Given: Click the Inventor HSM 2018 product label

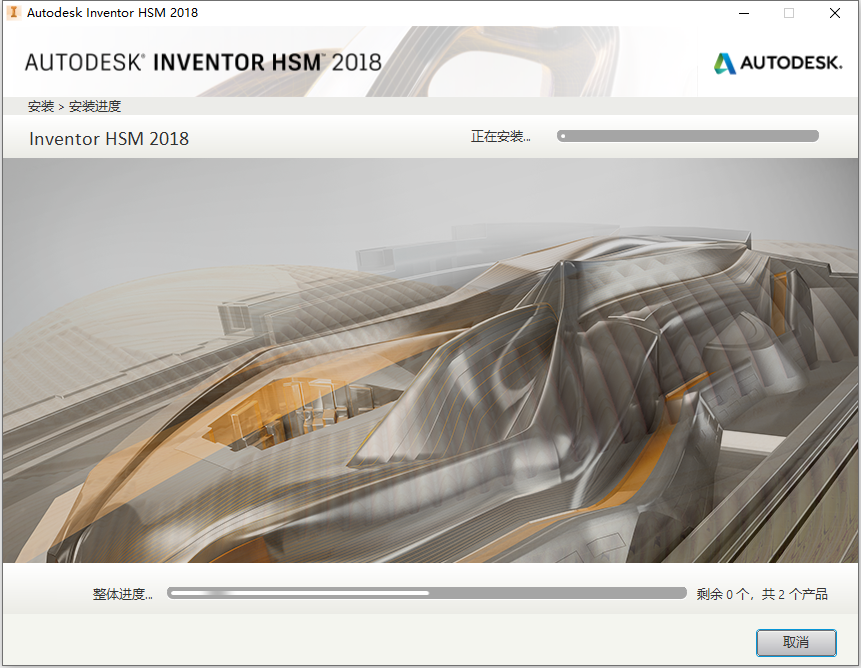Looking at the screenshot, I should (109, 139).
